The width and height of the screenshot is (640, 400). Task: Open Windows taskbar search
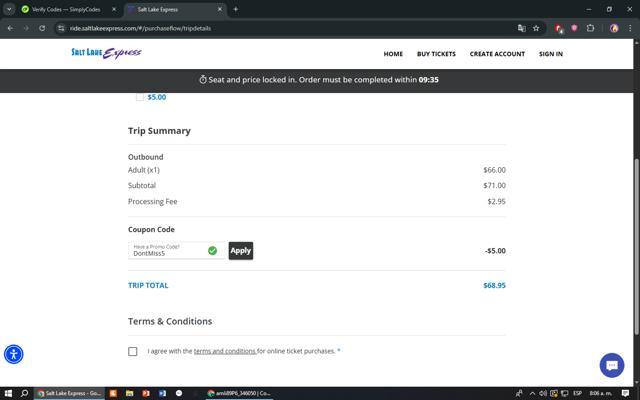pos(24,393)
